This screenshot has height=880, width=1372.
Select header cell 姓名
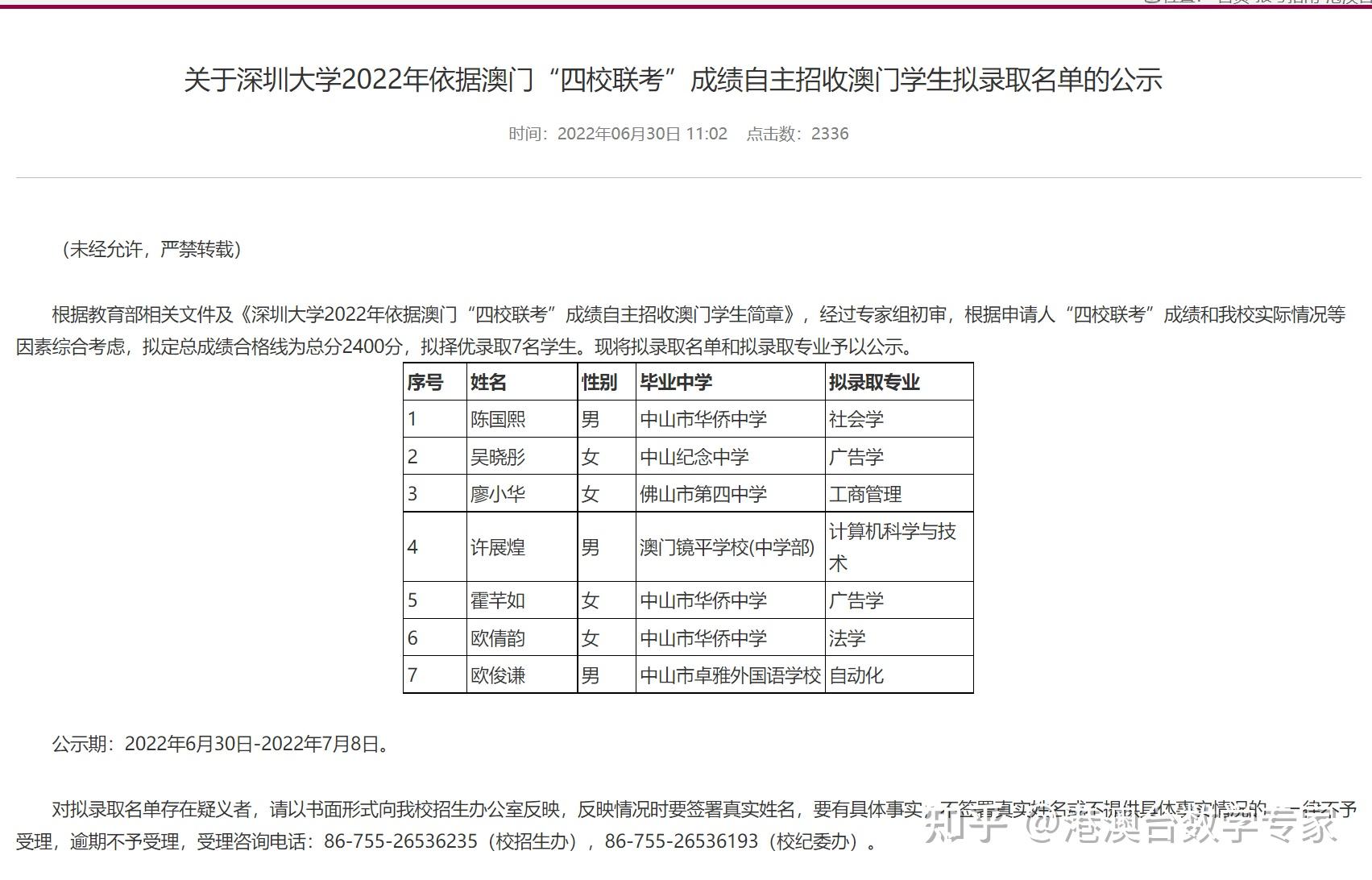(522, 382)
